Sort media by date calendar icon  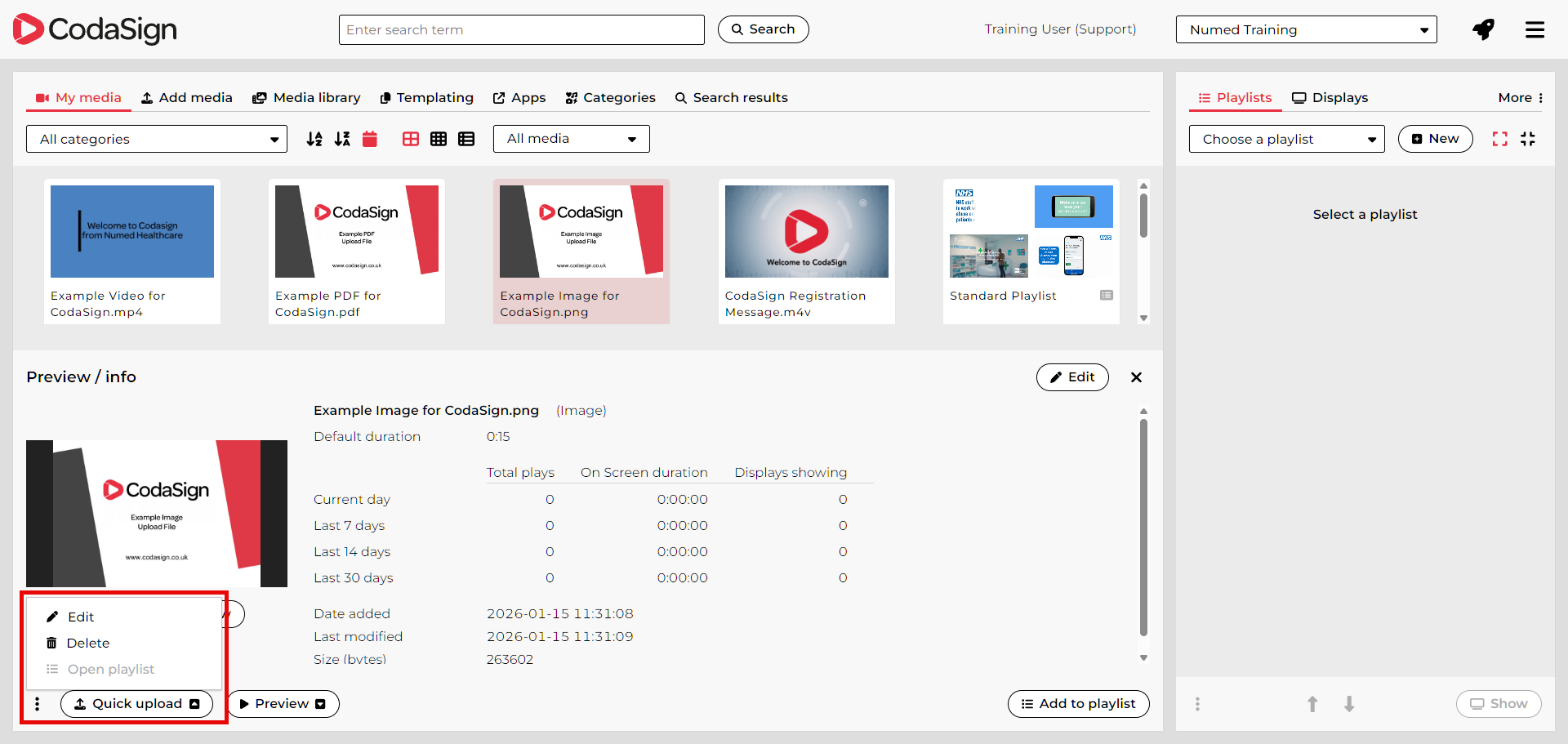click(370, 140)
